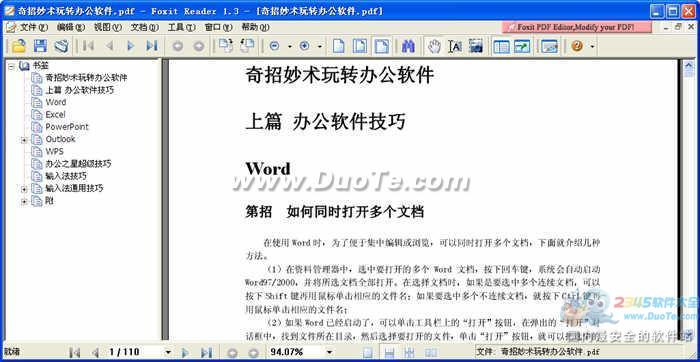Click status bar next page button

click(x=185, y=353)
